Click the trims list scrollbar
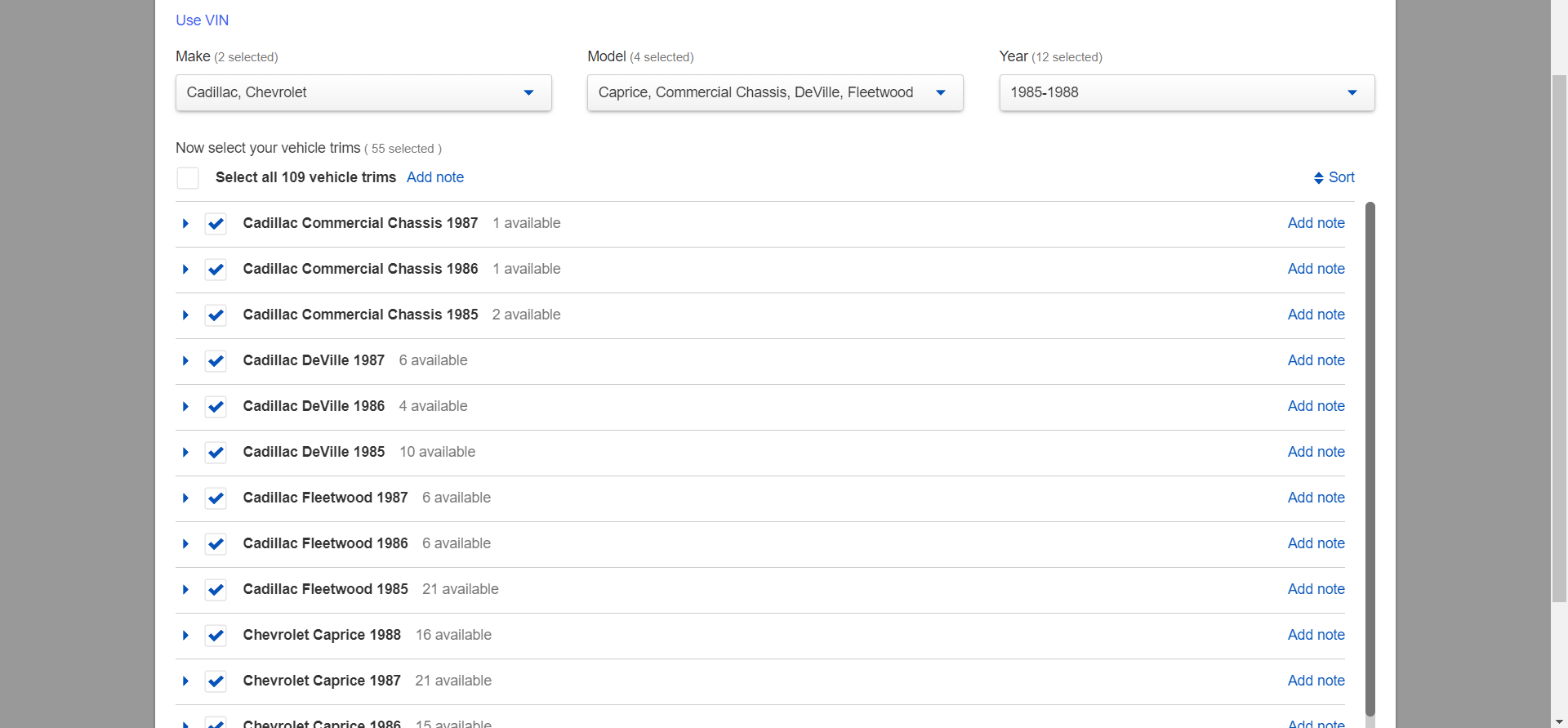Viewport: 1568px width, 728px height. 1370,458
